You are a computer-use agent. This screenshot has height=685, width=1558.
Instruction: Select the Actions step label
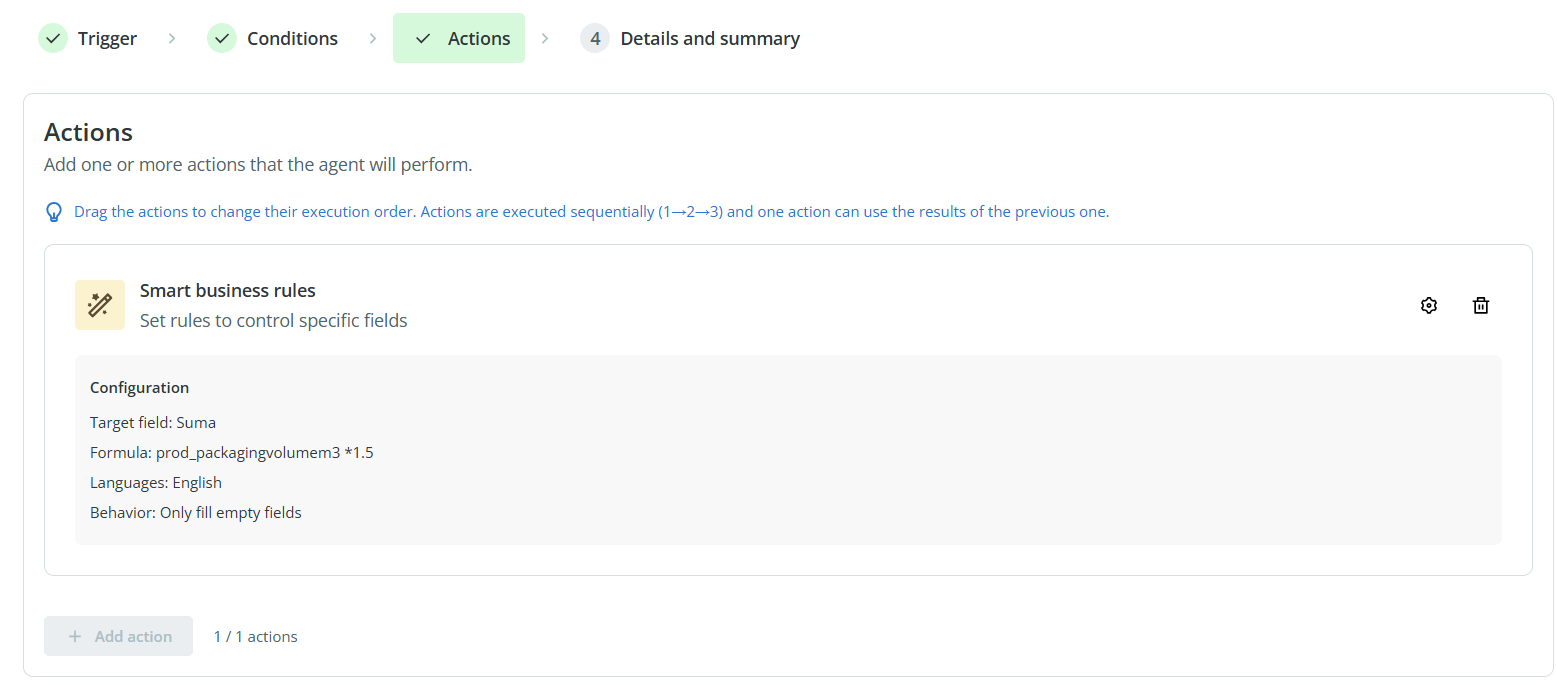click(x=479, y=39)
